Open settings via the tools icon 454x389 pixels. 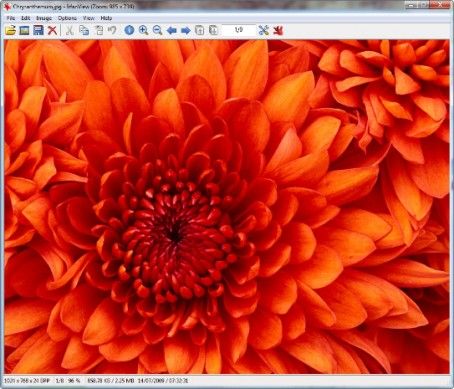(263, 30)
